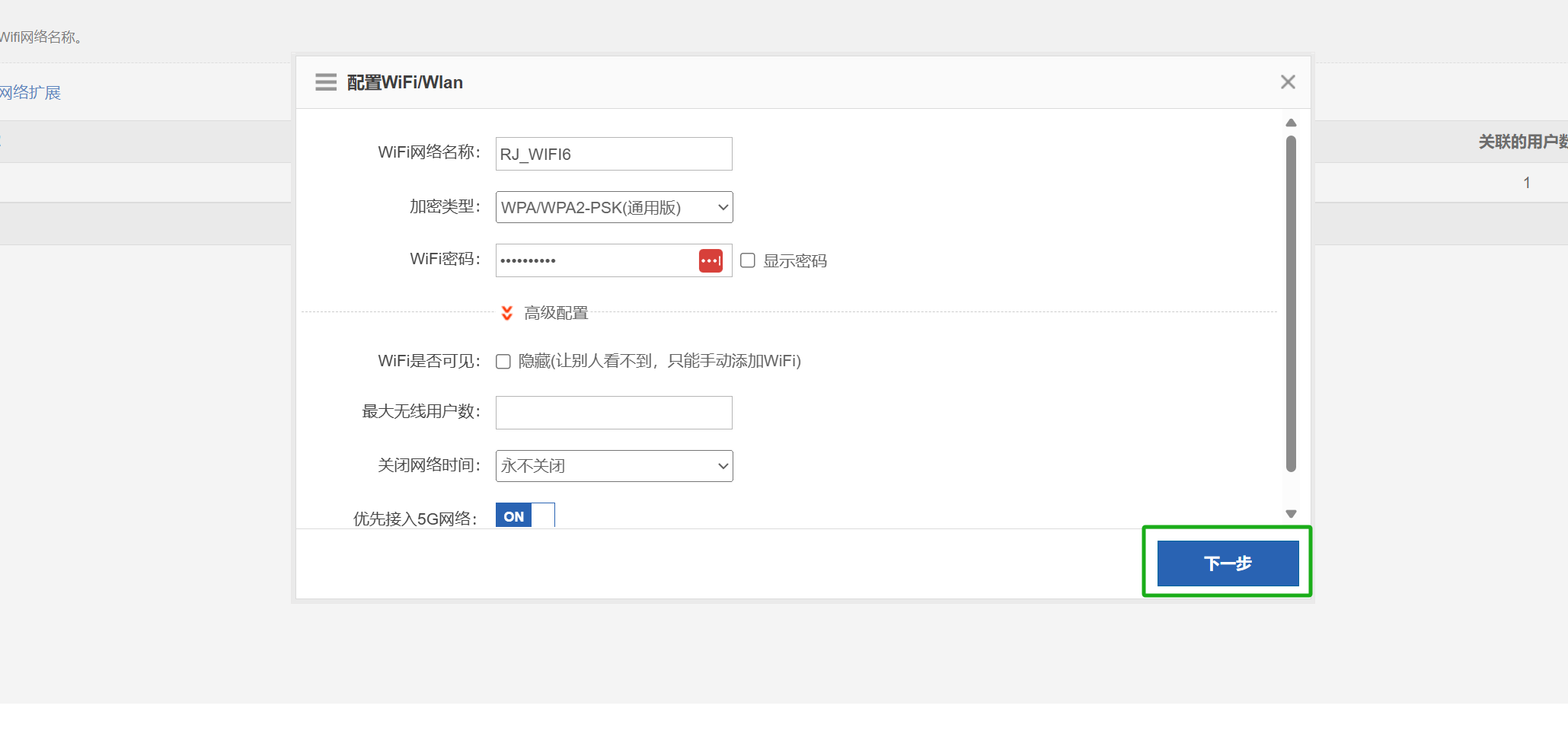Click the dialog's vertical scrollbar thumb

click(x=1291, y=305)
